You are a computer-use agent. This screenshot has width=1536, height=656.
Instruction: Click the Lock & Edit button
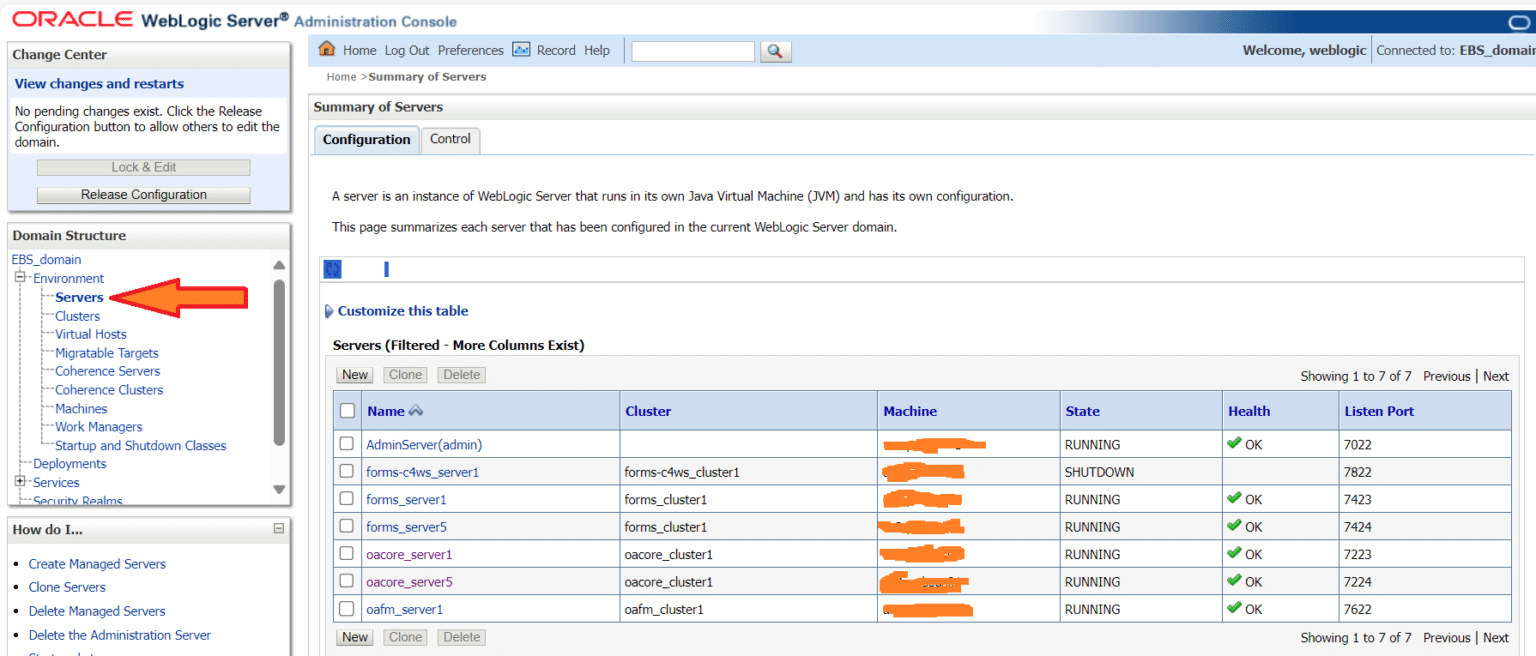(x=143, y=166)
